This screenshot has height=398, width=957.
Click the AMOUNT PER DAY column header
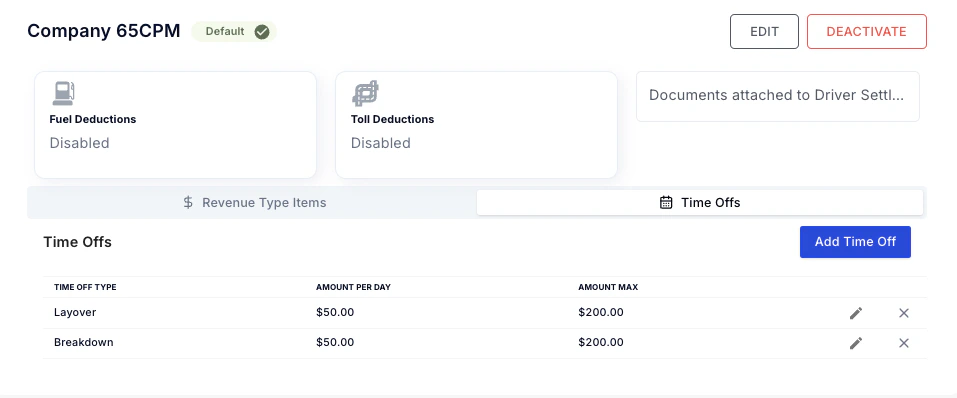(x=353, y=287)
